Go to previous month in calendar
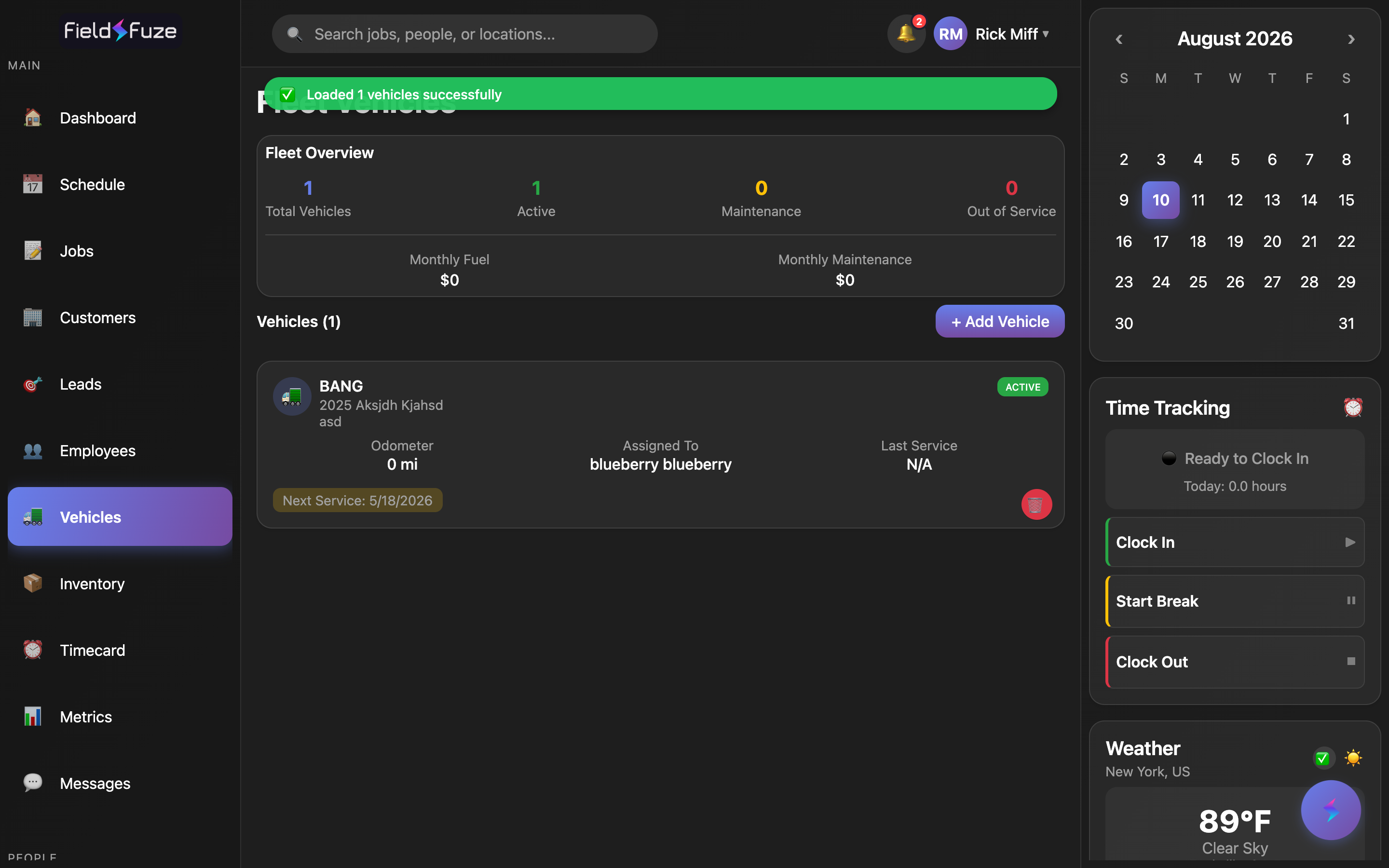Image resolution: width=1389 pixels, height=868 pixels. [x=1118, y=39]
